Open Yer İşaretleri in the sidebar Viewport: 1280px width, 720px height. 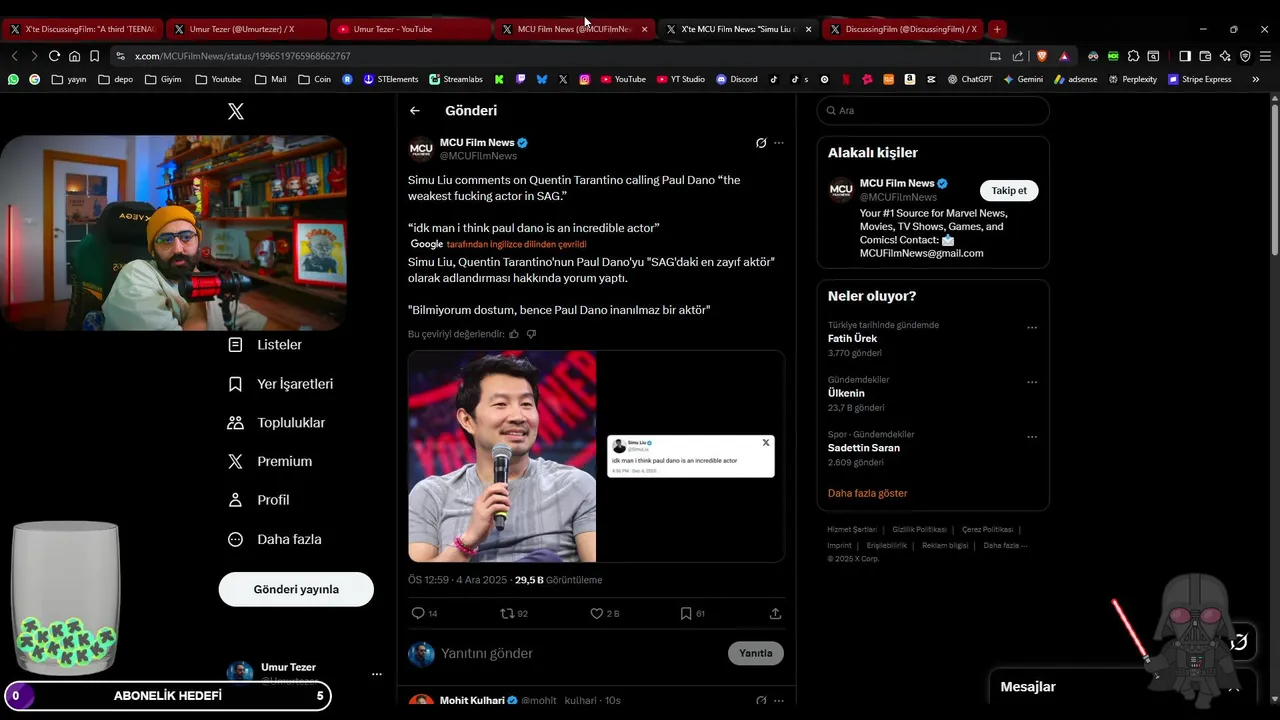pyautogui.click(x=281, y=384)
